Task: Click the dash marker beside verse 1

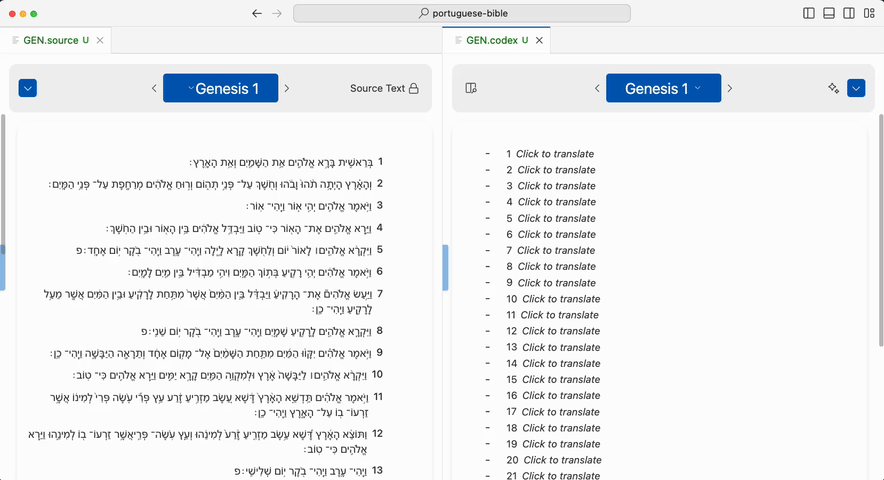Action: point(488,153)
